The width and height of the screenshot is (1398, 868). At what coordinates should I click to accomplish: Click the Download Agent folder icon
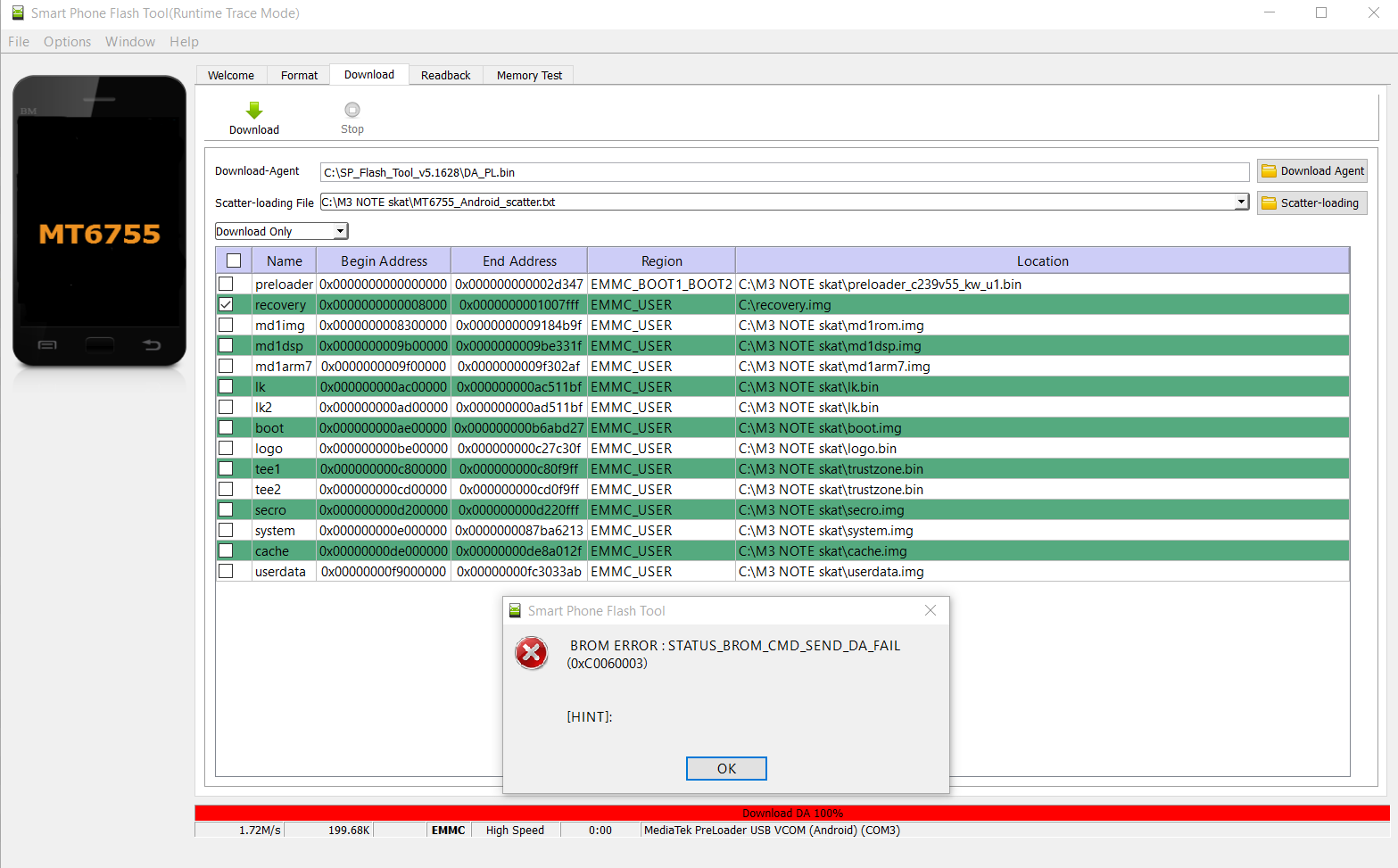point(1269,171)
